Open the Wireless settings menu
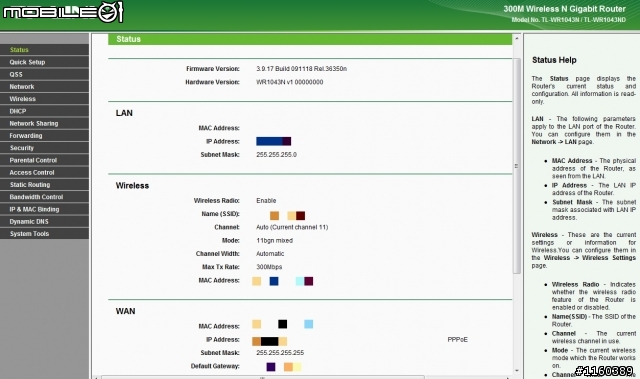640x379 pixels. (x=44, y=99)
